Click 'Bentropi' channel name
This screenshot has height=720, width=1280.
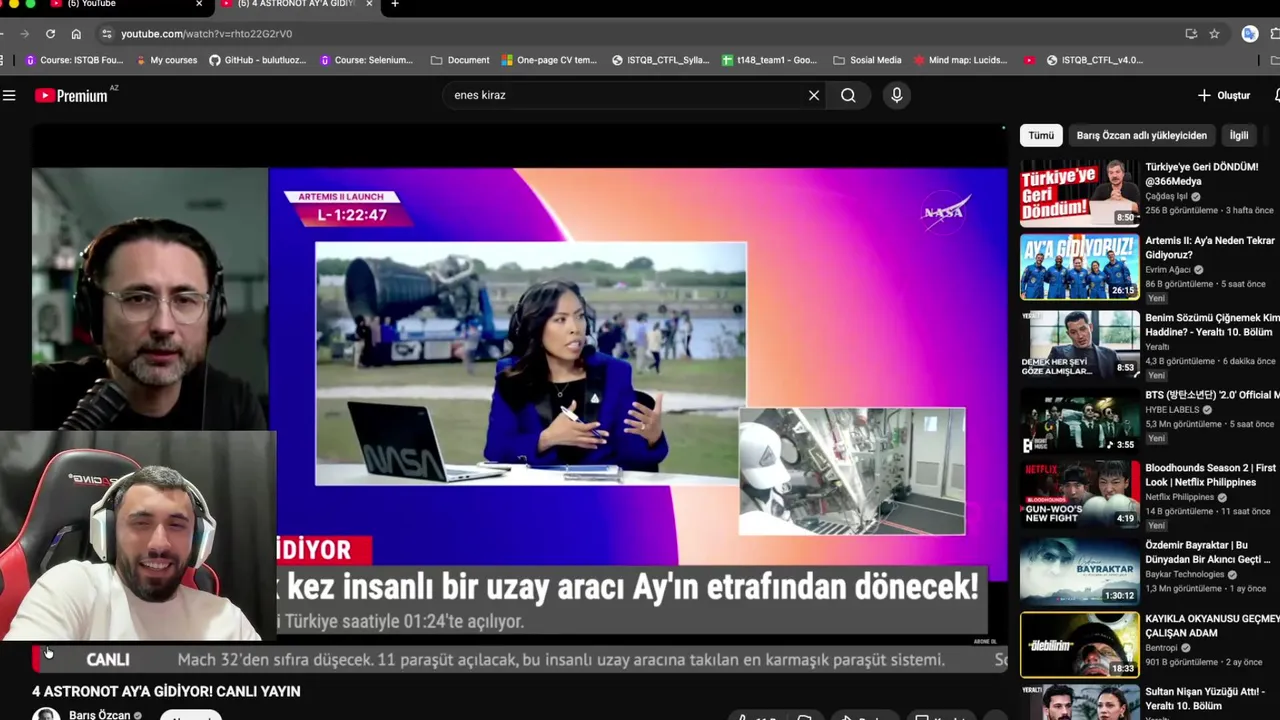click(1161, 648)
